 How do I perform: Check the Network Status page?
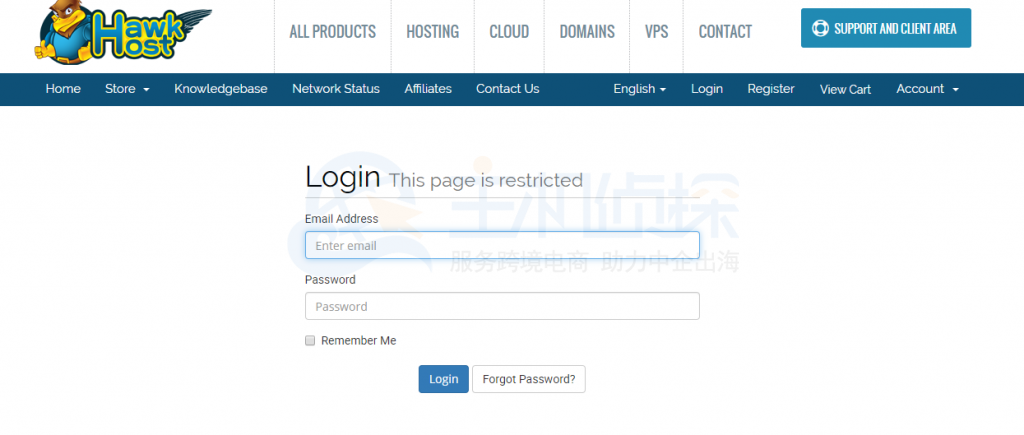(x=336, y=89)
